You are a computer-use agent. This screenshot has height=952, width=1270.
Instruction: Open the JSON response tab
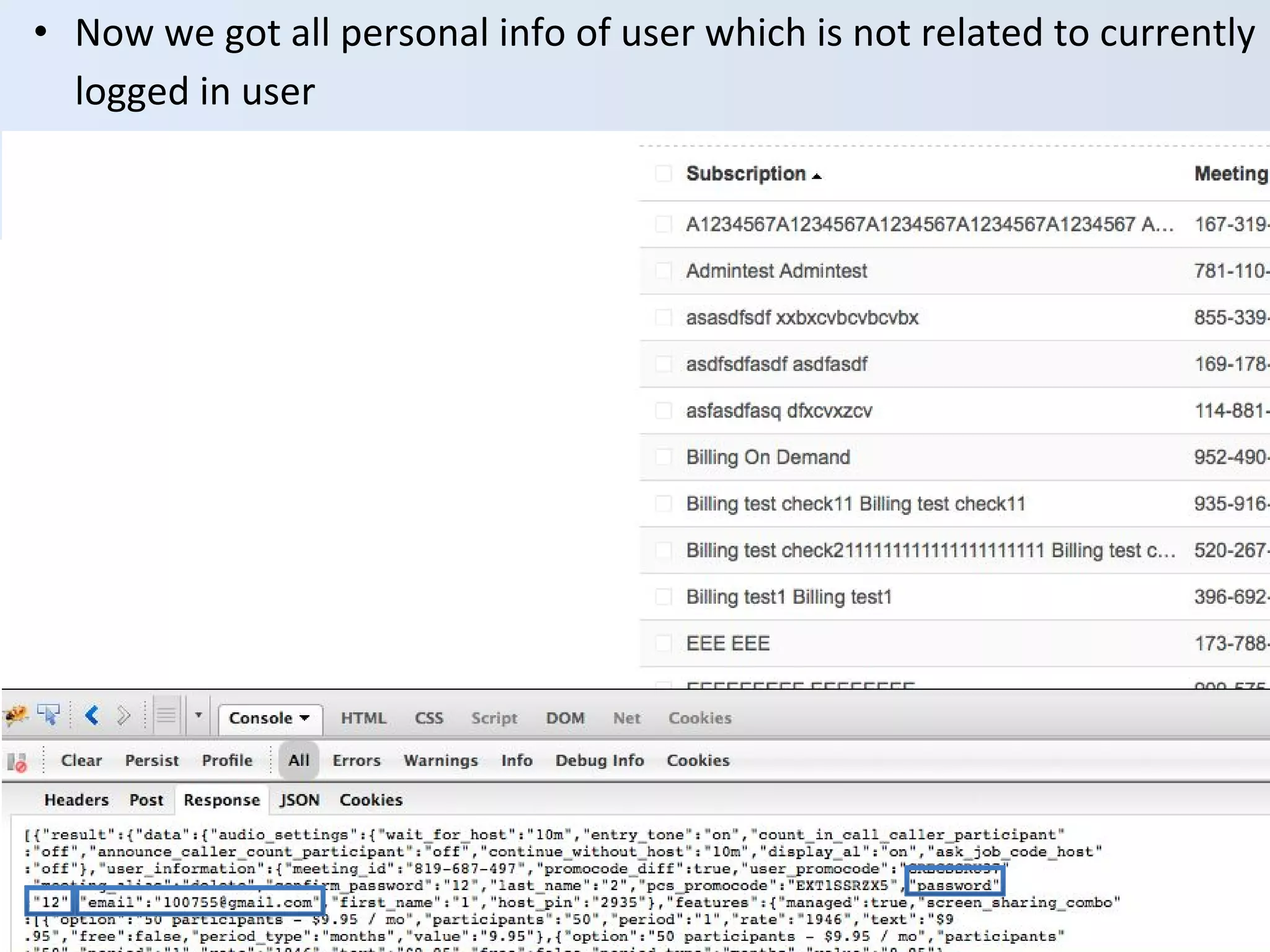(300, 800)
